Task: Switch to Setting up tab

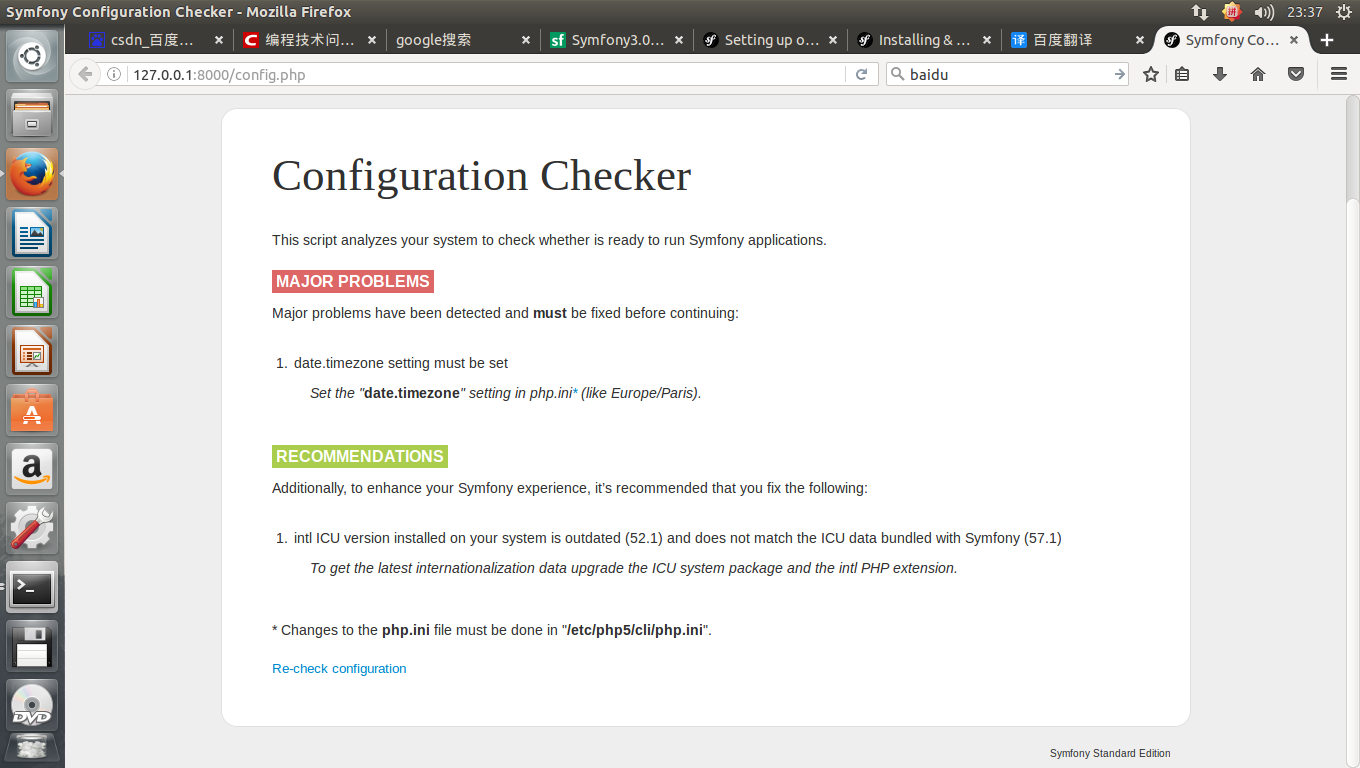Action: coord(770,40)
